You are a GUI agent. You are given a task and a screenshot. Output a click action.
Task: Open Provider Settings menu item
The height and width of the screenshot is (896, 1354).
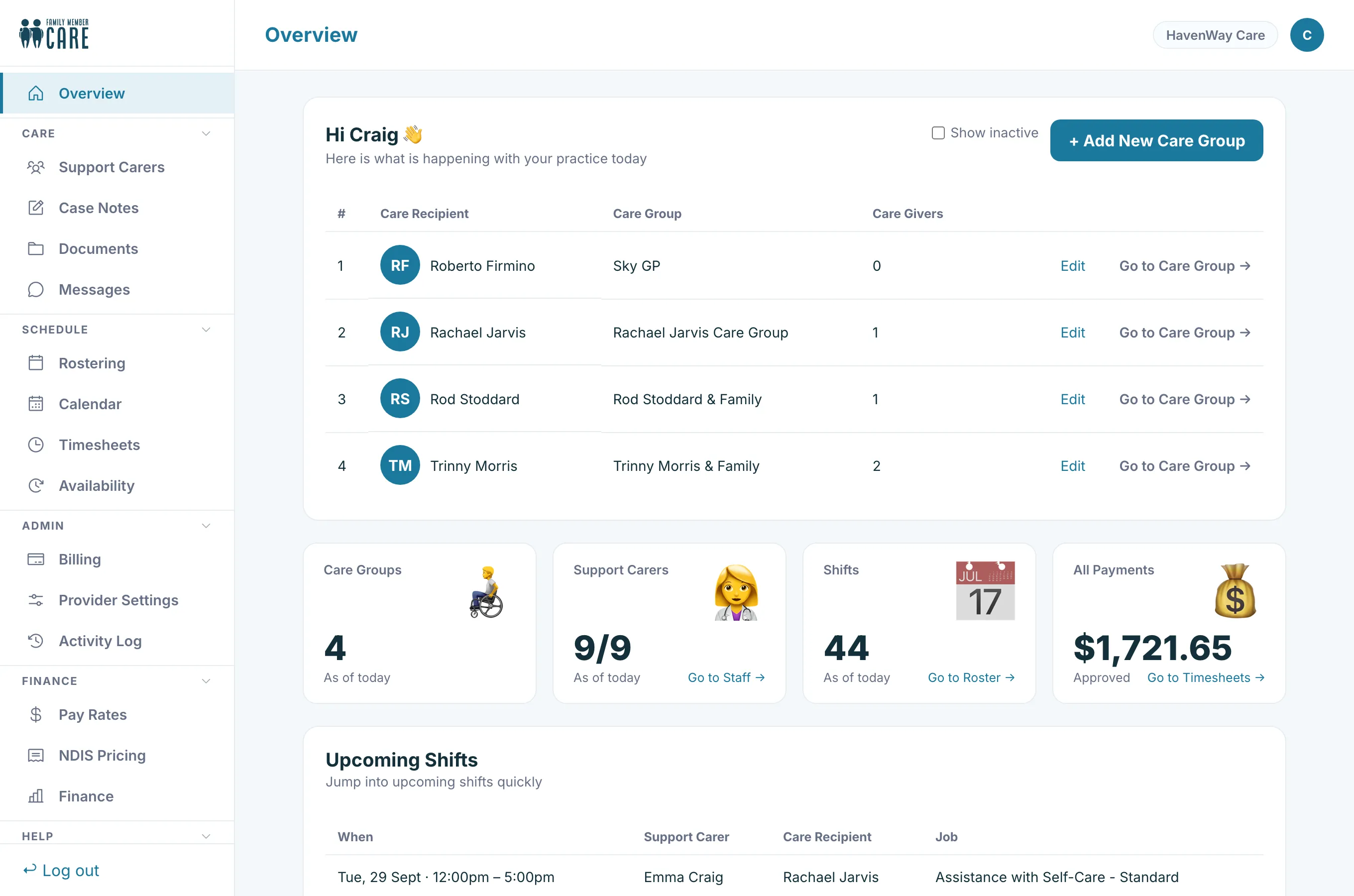click(x=117, y=600)
